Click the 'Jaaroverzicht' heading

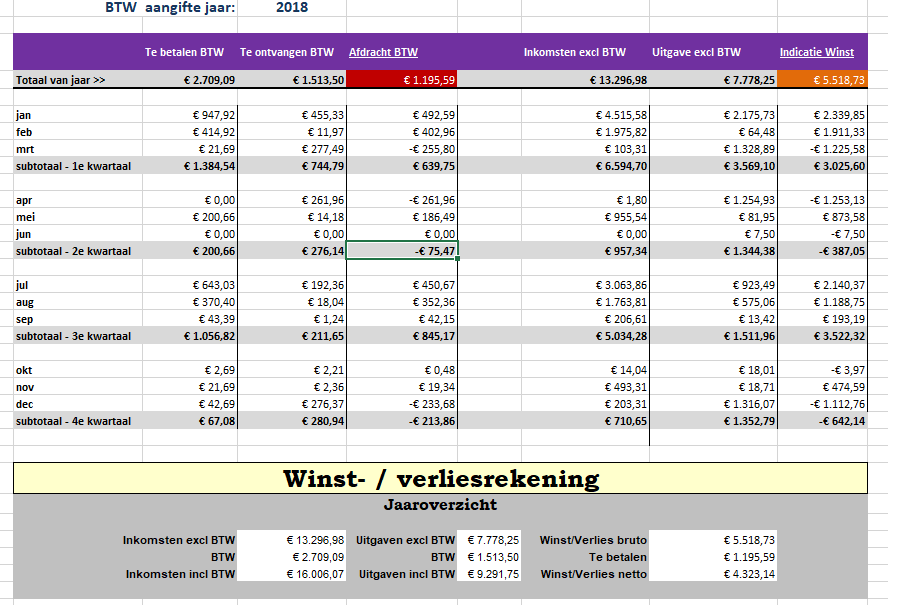[440, 504]
